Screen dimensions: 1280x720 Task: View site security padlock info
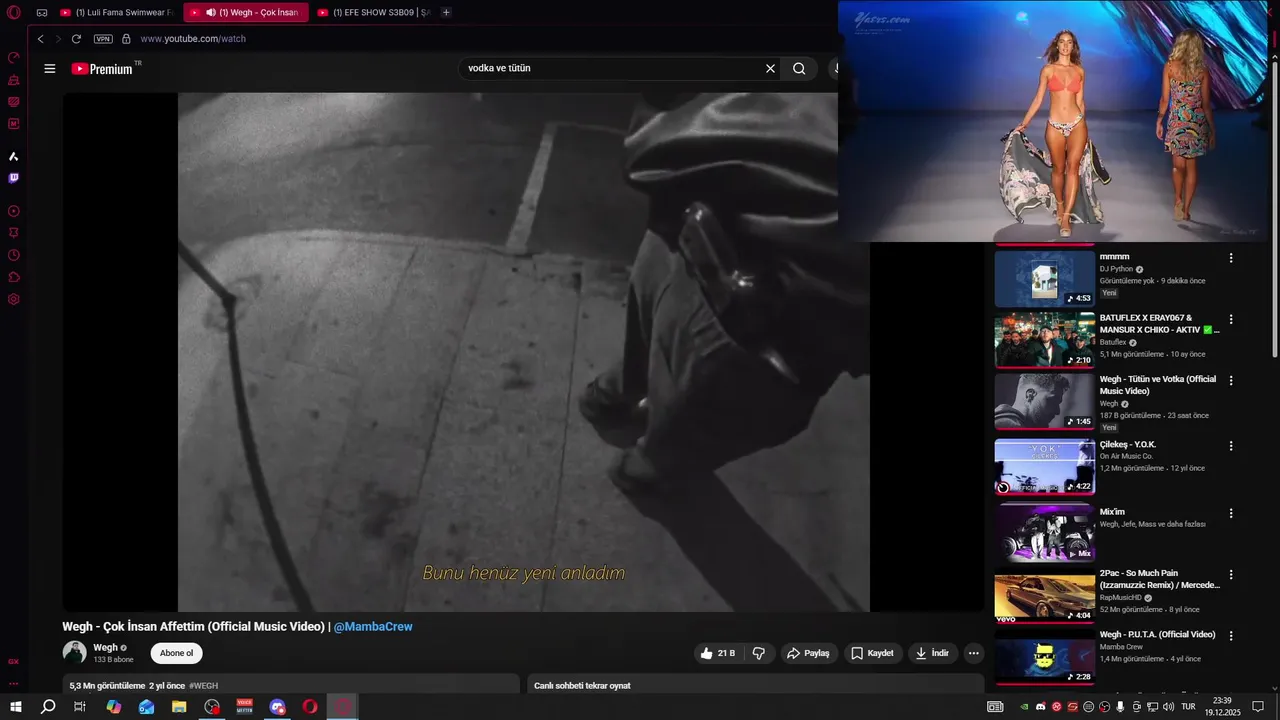[126, 39]
